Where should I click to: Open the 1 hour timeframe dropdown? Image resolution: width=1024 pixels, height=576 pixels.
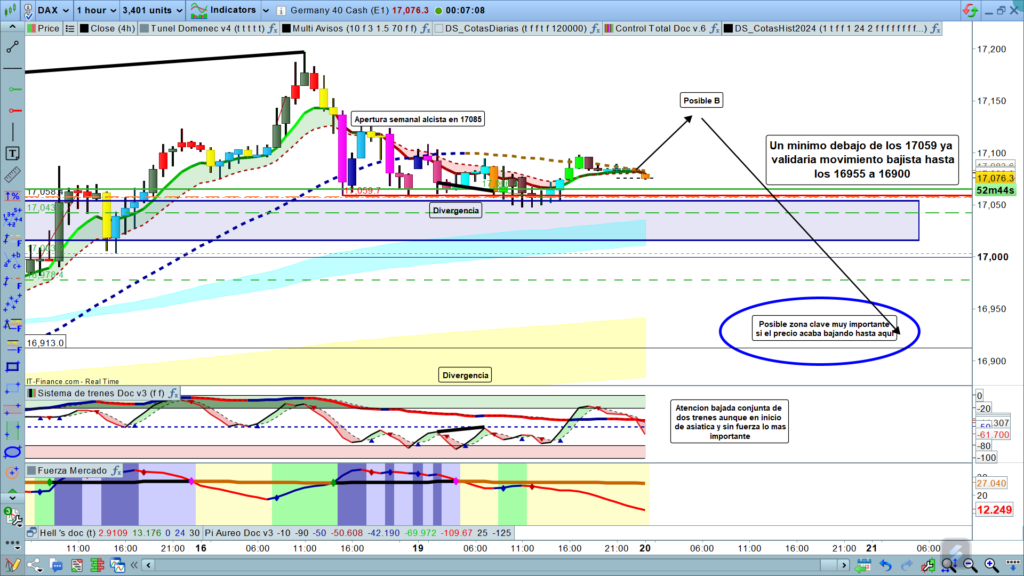[x=96, y=10]
